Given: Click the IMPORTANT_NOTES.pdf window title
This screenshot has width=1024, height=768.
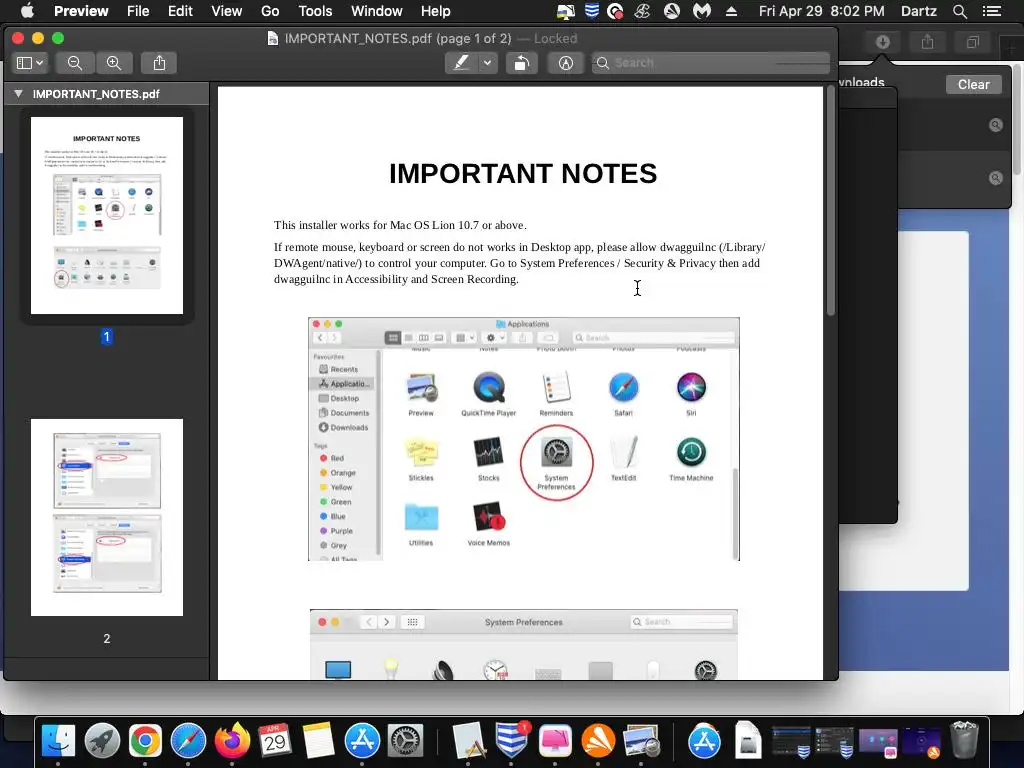Looking at the screenshot, I should tap(398, 39).
